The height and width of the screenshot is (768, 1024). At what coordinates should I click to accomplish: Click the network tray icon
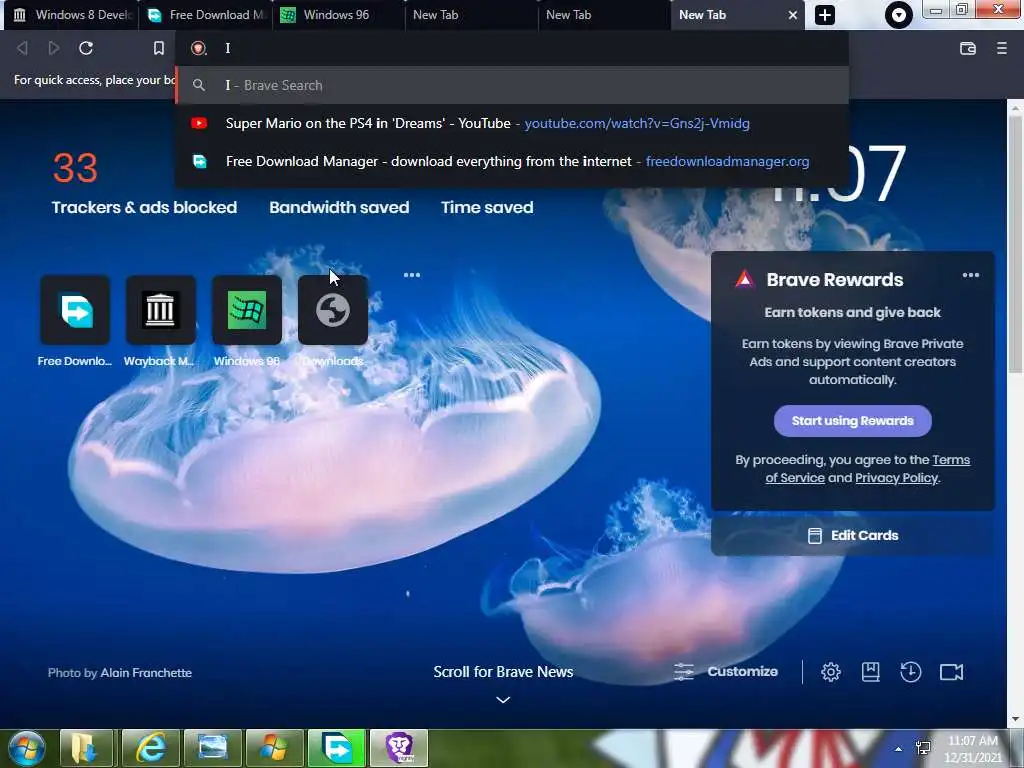pyautogui.click(x=923, y=749)
